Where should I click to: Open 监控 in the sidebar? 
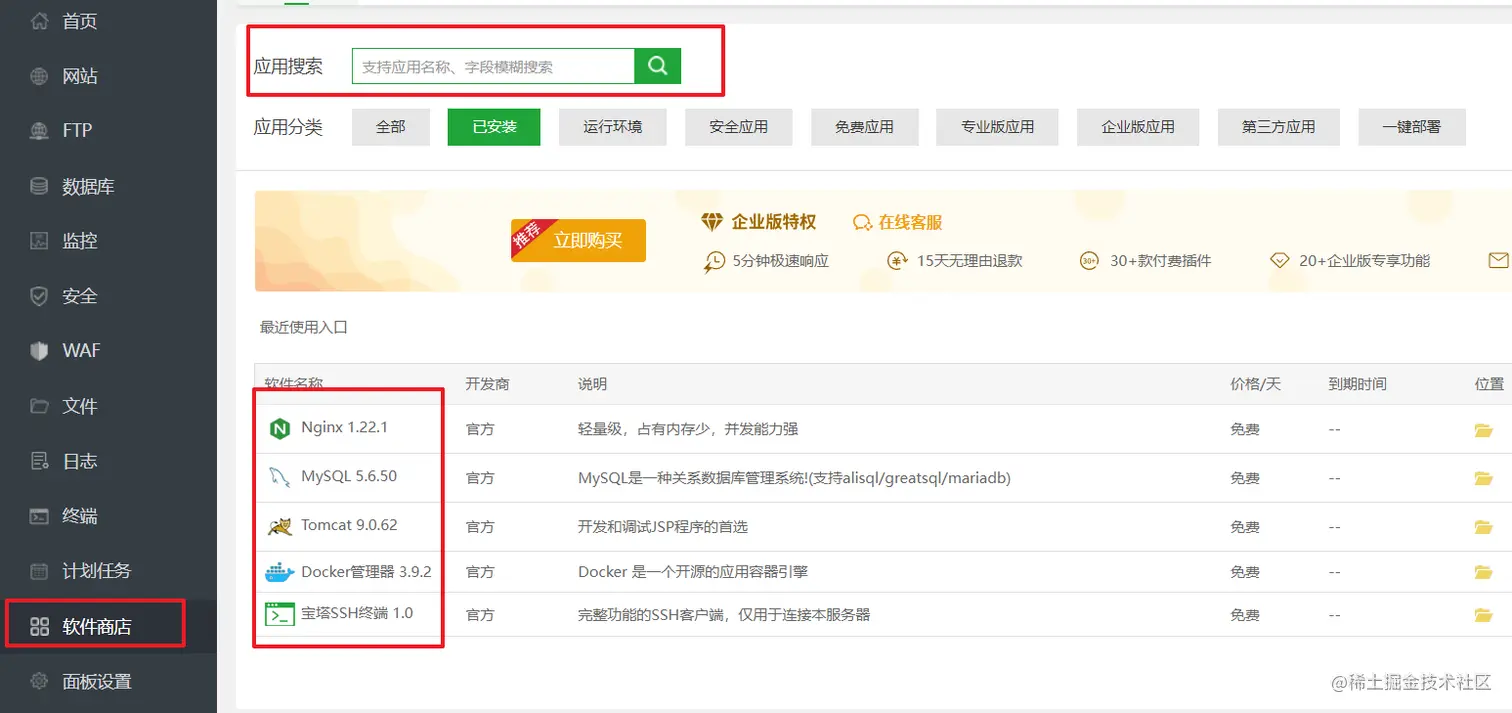[x=80, y=241]
